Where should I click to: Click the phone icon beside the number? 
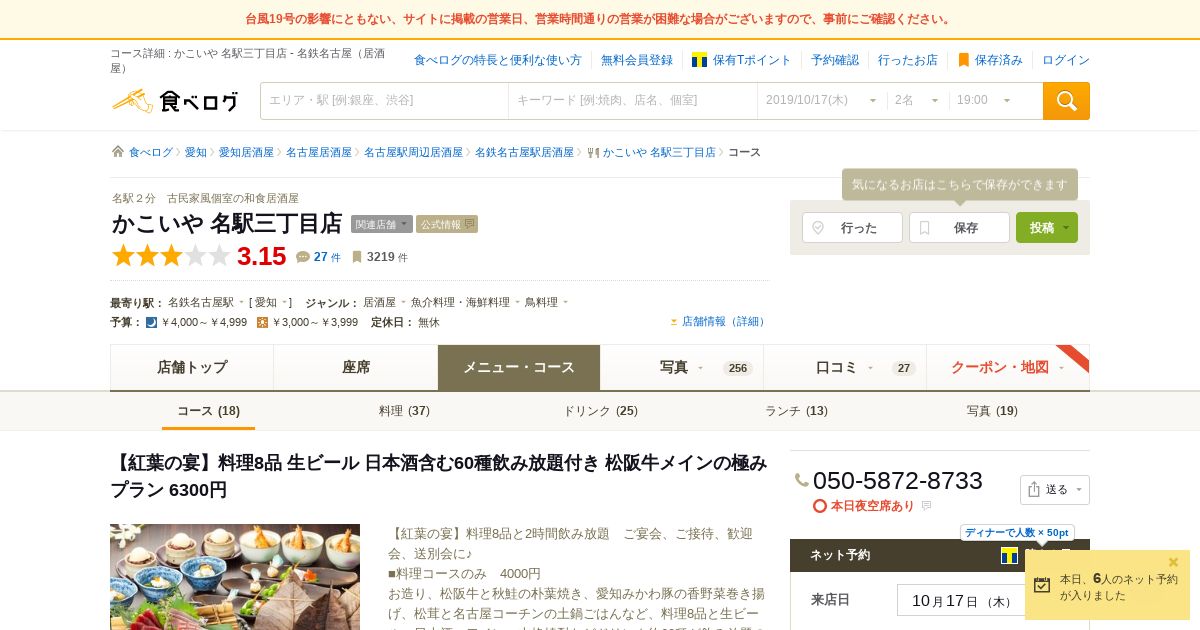click(802, 480)
